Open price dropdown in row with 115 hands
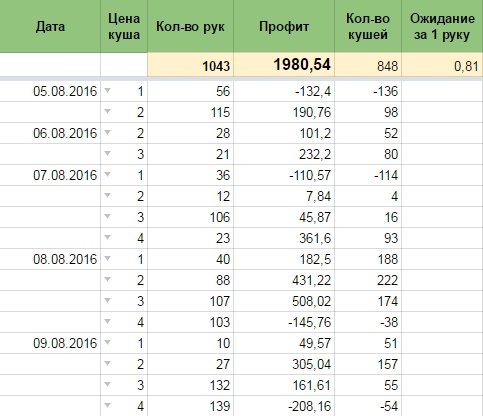483x416 pixels. 107,111
